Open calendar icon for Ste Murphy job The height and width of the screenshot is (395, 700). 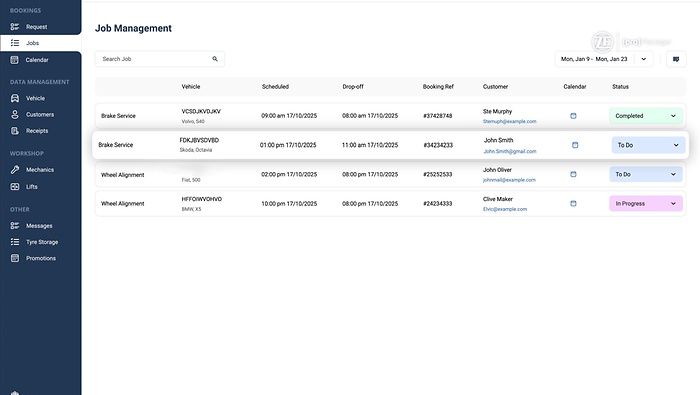(x=573, y=116)
